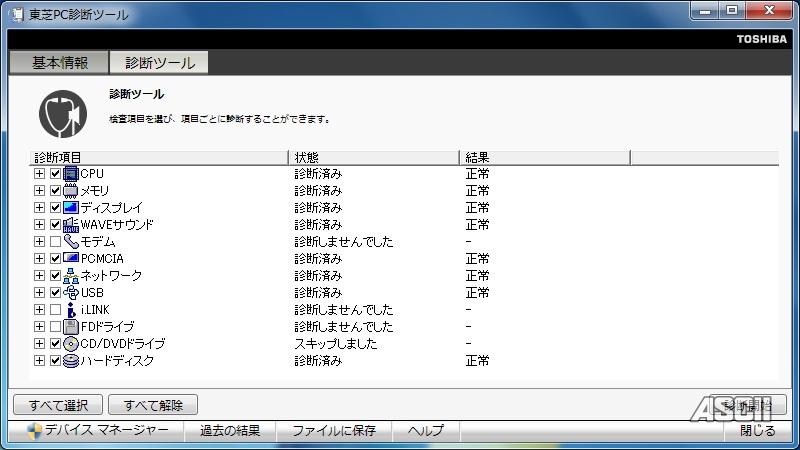
Task: Check the i.LINK checkbox
Action: [x=56, y=310]
